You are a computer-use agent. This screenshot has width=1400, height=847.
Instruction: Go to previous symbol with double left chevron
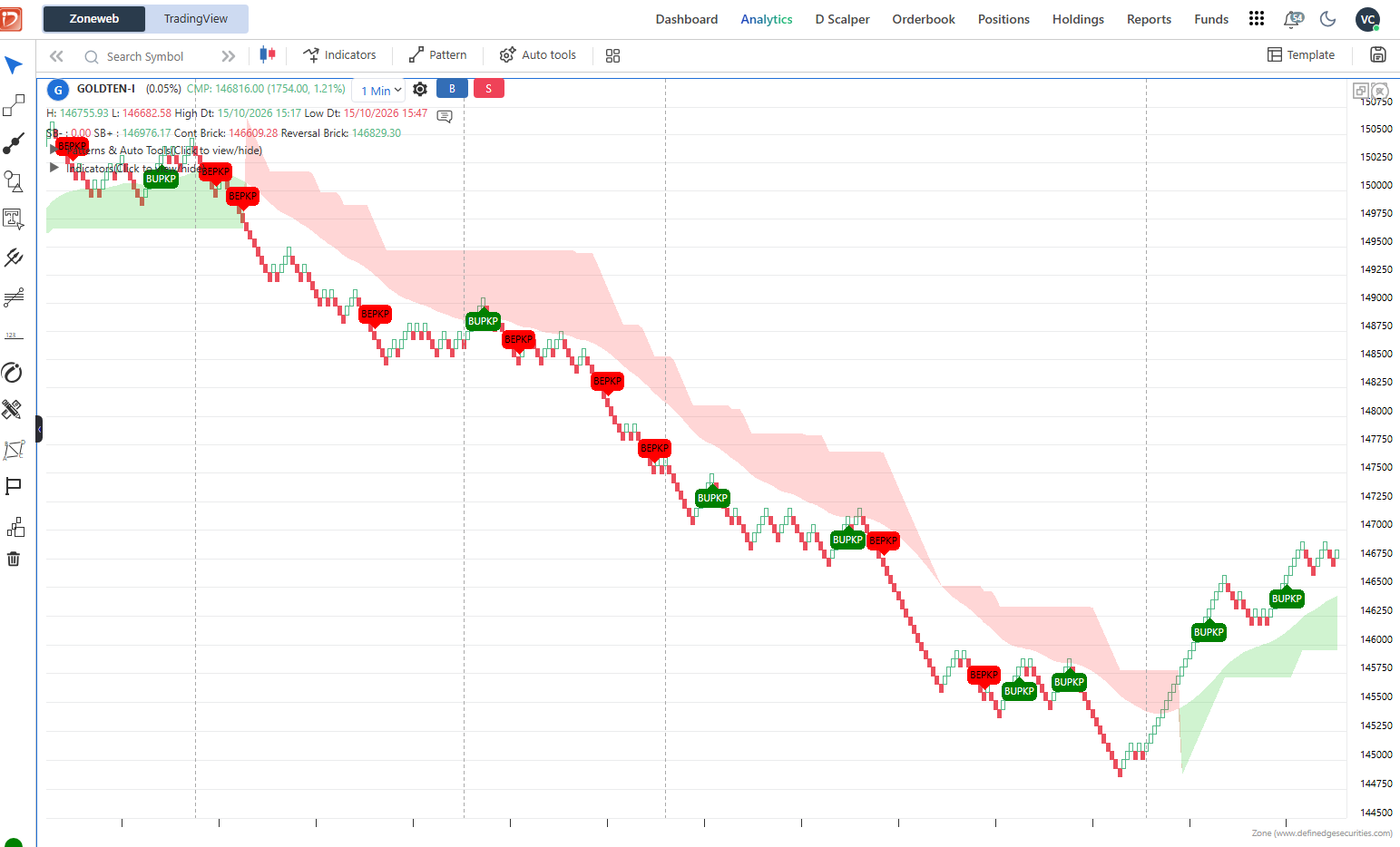(56, 56)
